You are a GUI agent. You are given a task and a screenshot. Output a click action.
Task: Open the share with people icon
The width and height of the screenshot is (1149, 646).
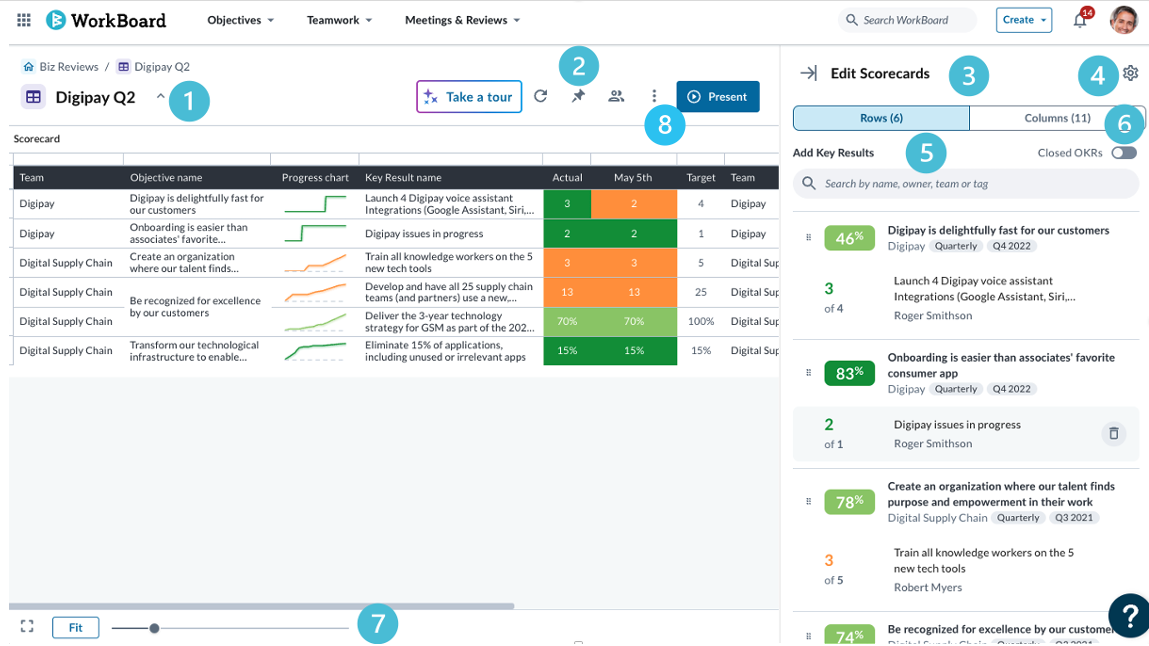tap(616, 96)
